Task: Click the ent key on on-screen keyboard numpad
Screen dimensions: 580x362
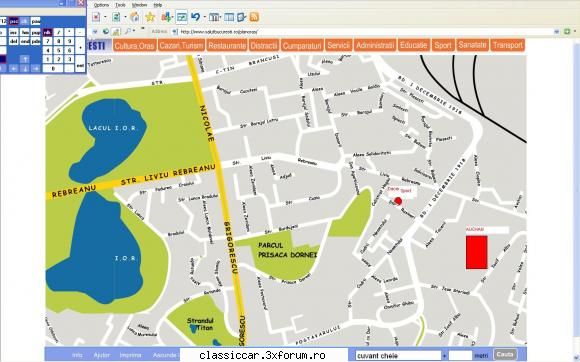Action: pos(80,64)
